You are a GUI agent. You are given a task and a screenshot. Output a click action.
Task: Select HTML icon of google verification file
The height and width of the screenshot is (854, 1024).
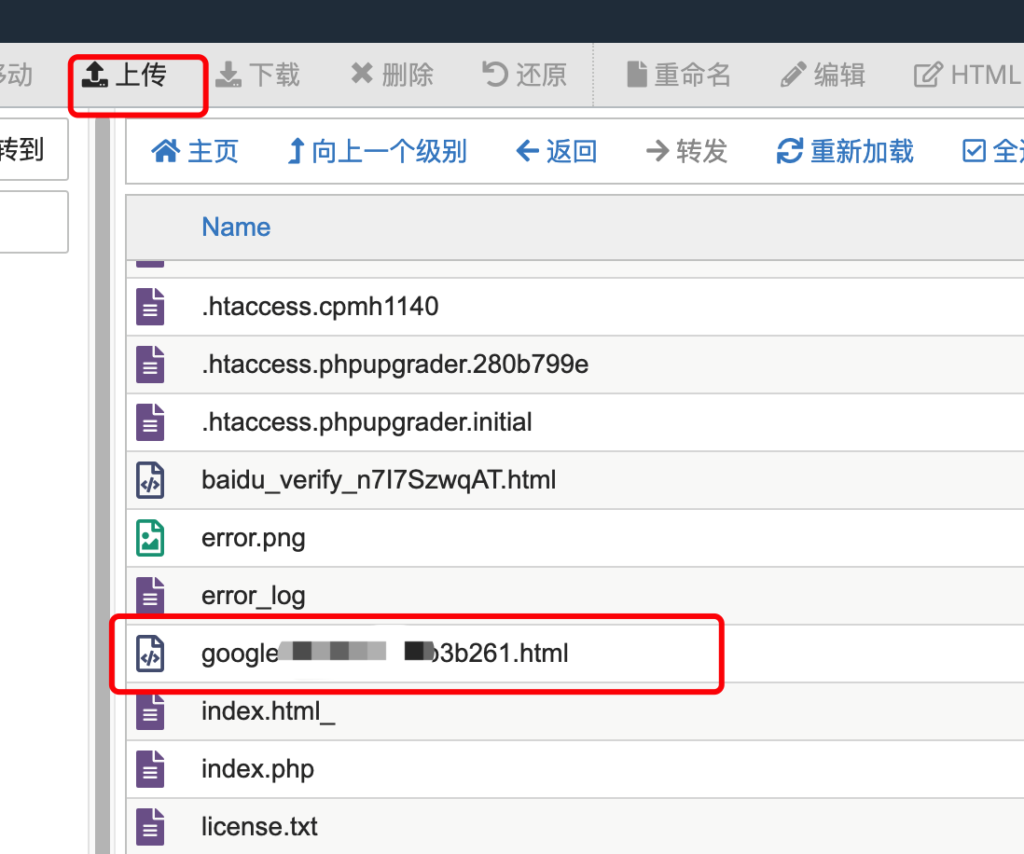tap(150, 654)
